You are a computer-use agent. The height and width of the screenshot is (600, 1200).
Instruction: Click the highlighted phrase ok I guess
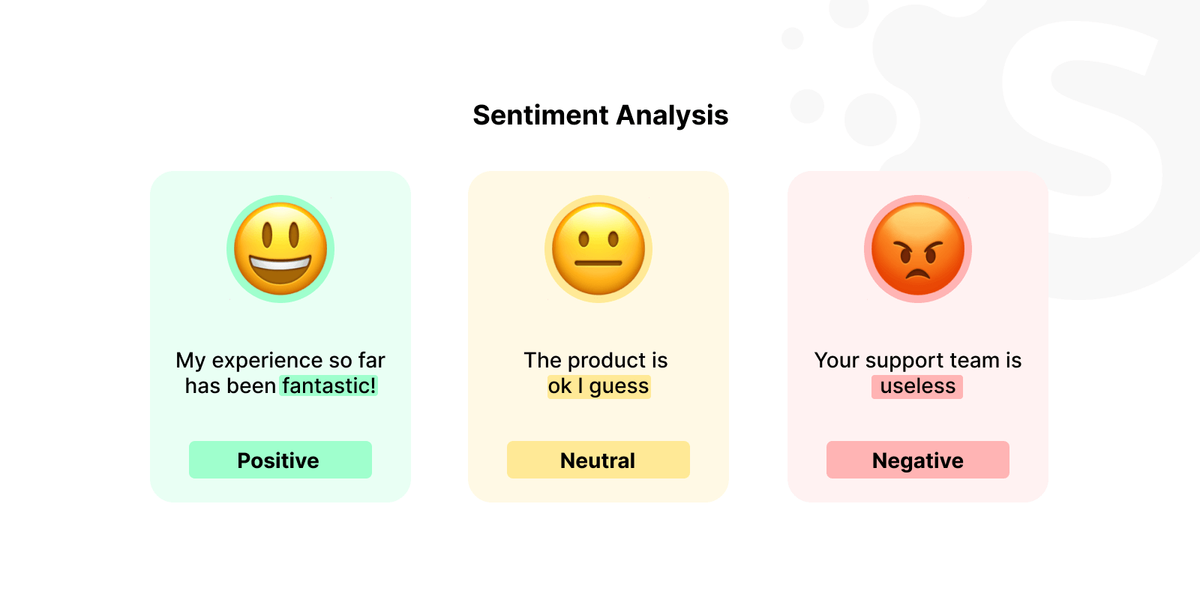(x=599, y=386)
